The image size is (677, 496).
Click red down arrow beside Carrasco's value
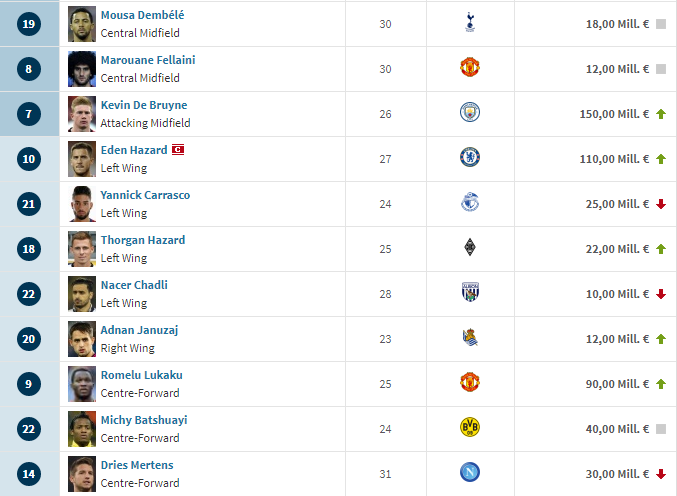(x=661, y=204)
